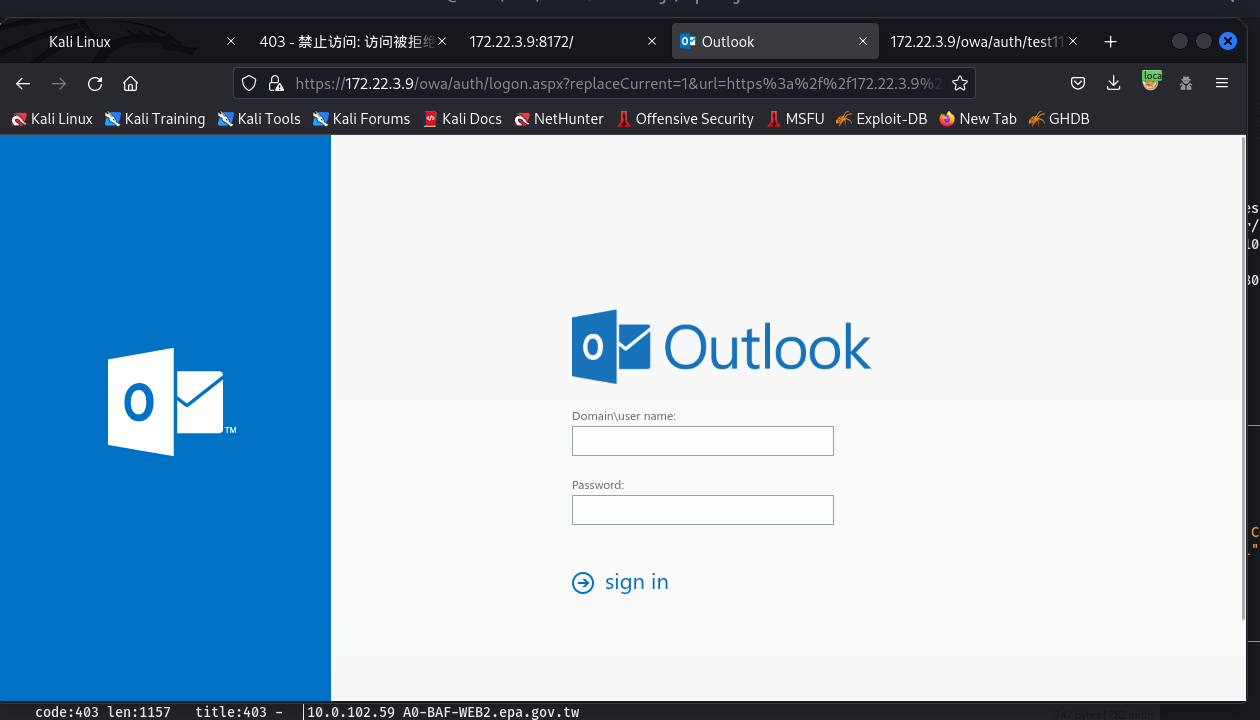Open the Pocket save icon
The width and height of the screenshot is (1260, 720).
(x=1078, y=84)
